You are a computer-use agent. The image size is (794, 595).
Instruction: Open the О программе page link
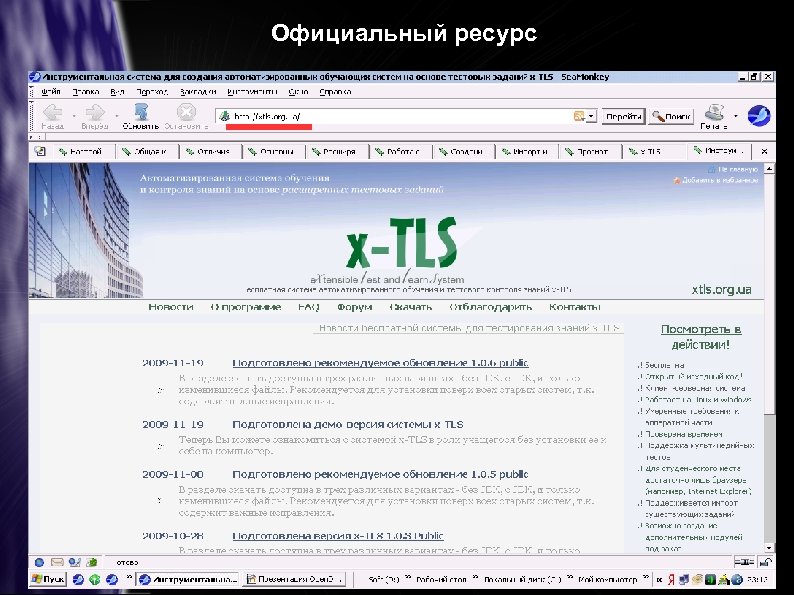click(246, 307)
